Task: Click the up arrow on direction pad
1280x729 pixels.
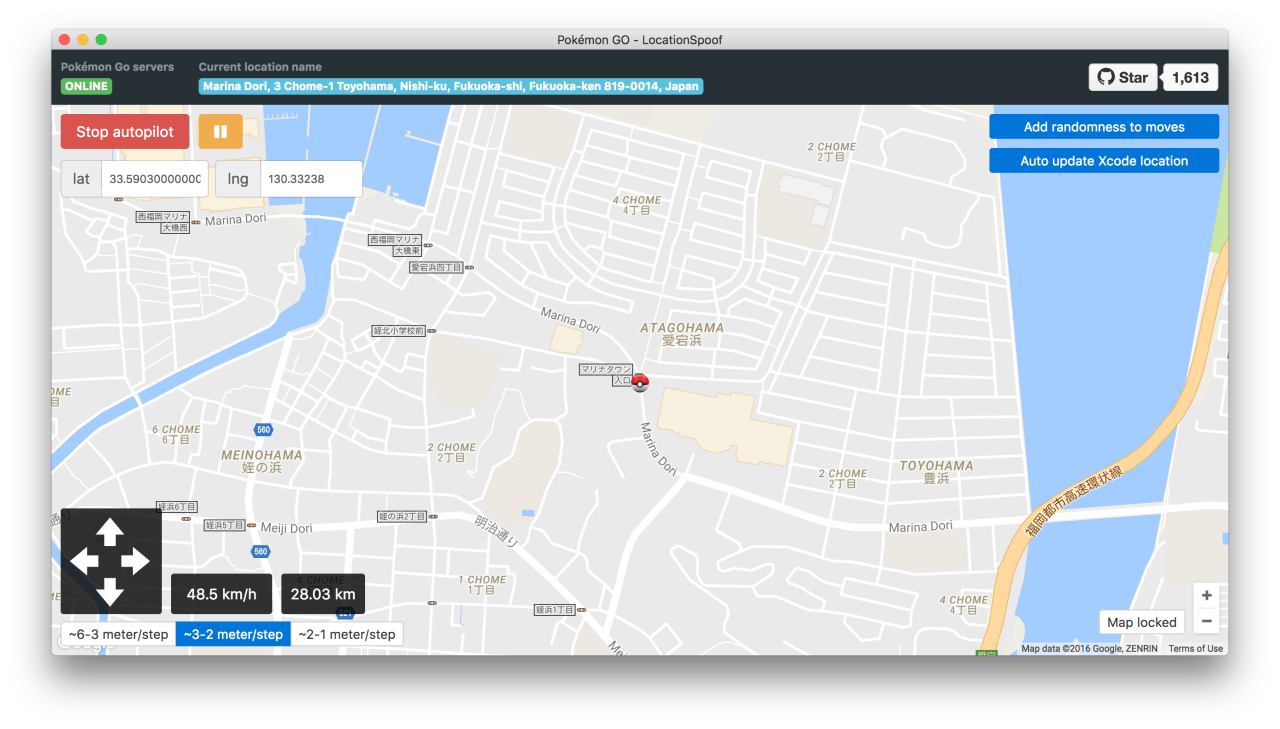Action: [x=110, y=531]
